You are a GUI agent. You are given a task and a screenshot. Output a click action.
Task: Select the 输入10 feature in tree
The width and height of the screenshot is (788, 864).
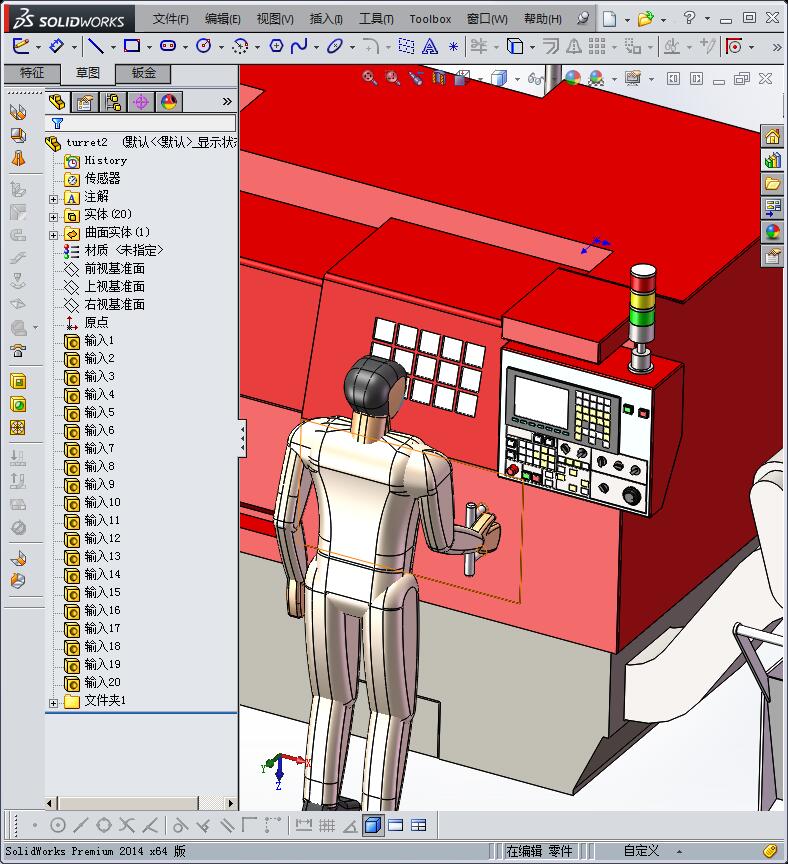pyautogui.click(x=102, y=502)
